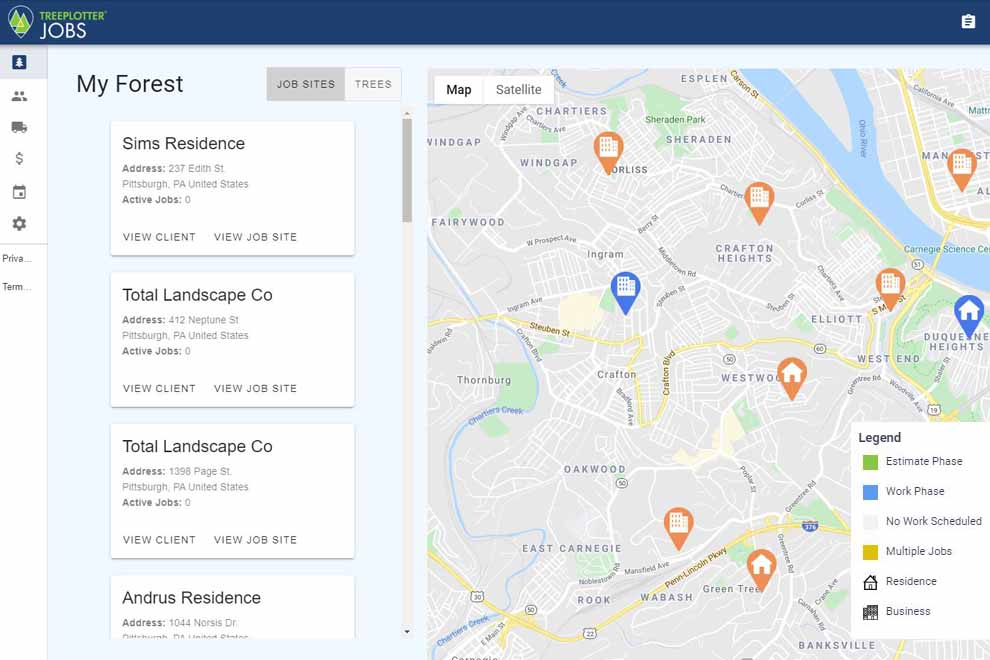Click the Business building icon in legend
This screenshot has width=990, height=660.
[x=870, y=611]
